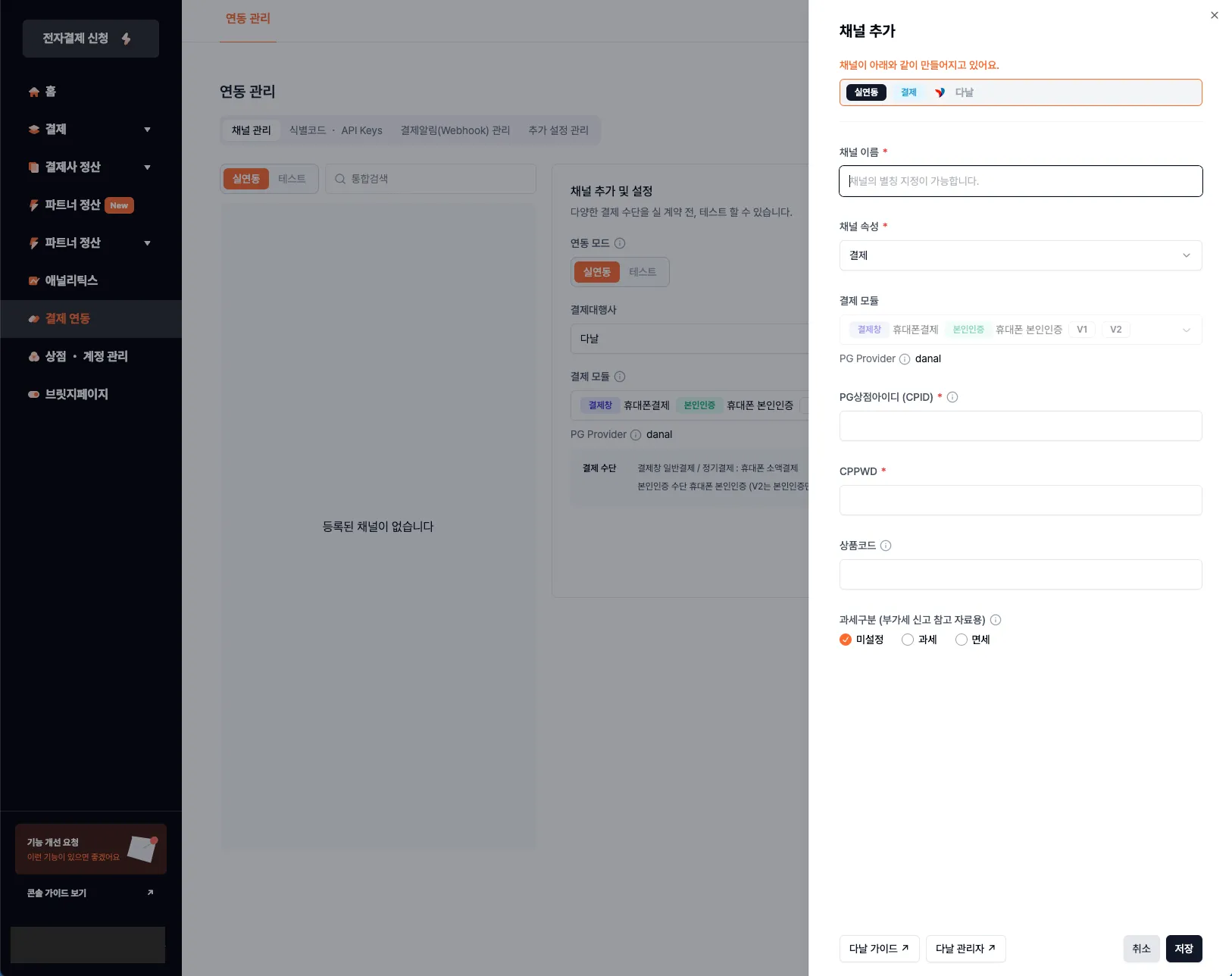Click info icon next to 과세구분 label
The height and width of the screenshot is (976, 1232).
[996, 620]
